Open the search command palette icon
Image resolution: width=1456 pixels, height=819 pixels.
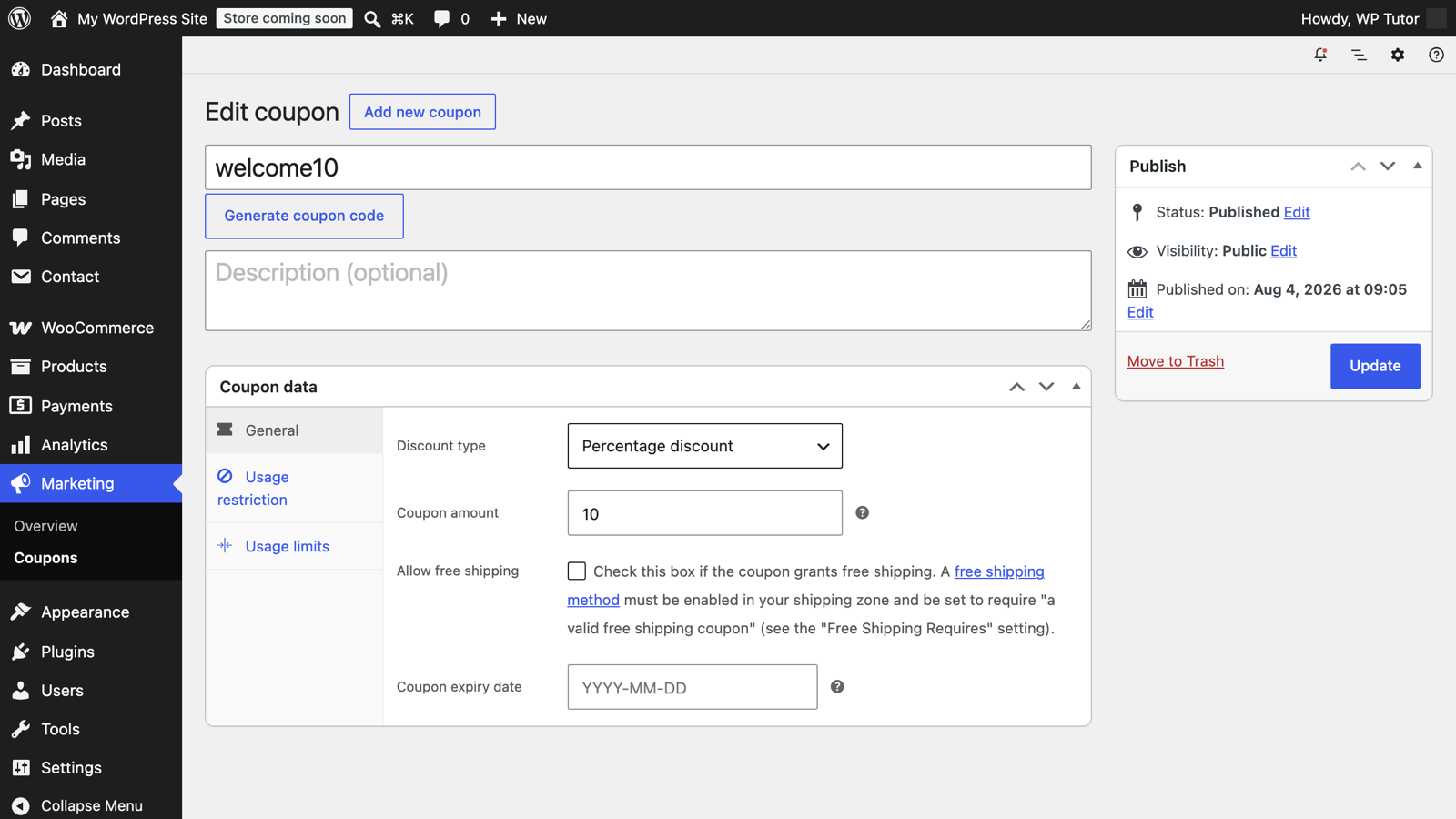click(372, 18)
